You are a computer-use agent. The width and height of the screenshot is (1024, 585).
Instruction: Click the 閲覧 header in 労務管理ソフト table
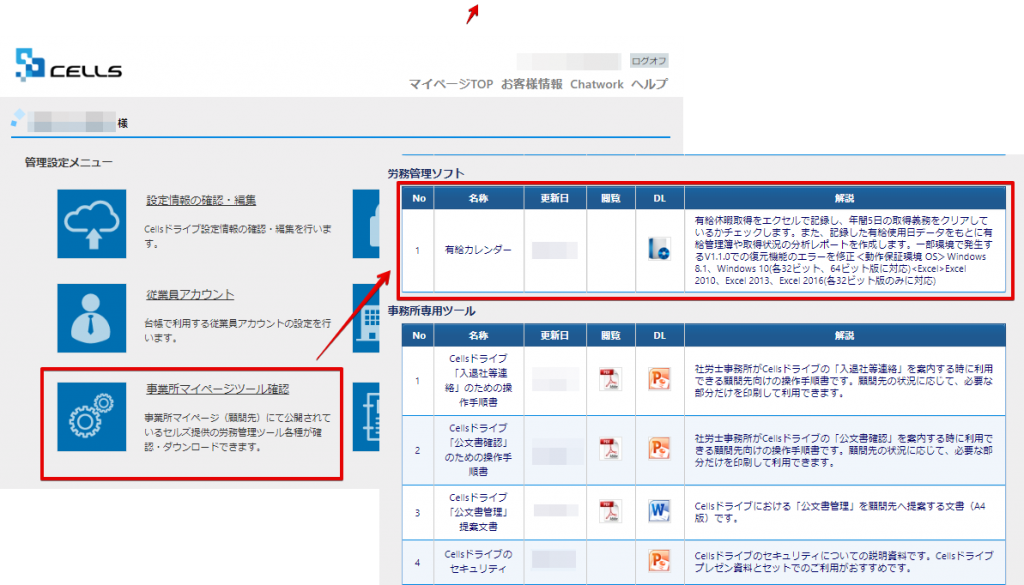tap(611, 198)
